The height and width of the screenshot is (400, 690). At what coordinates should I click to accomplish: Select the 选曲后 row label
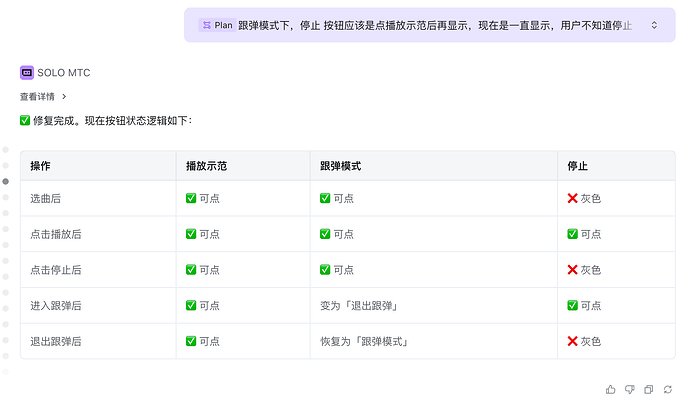pos(45,198)
